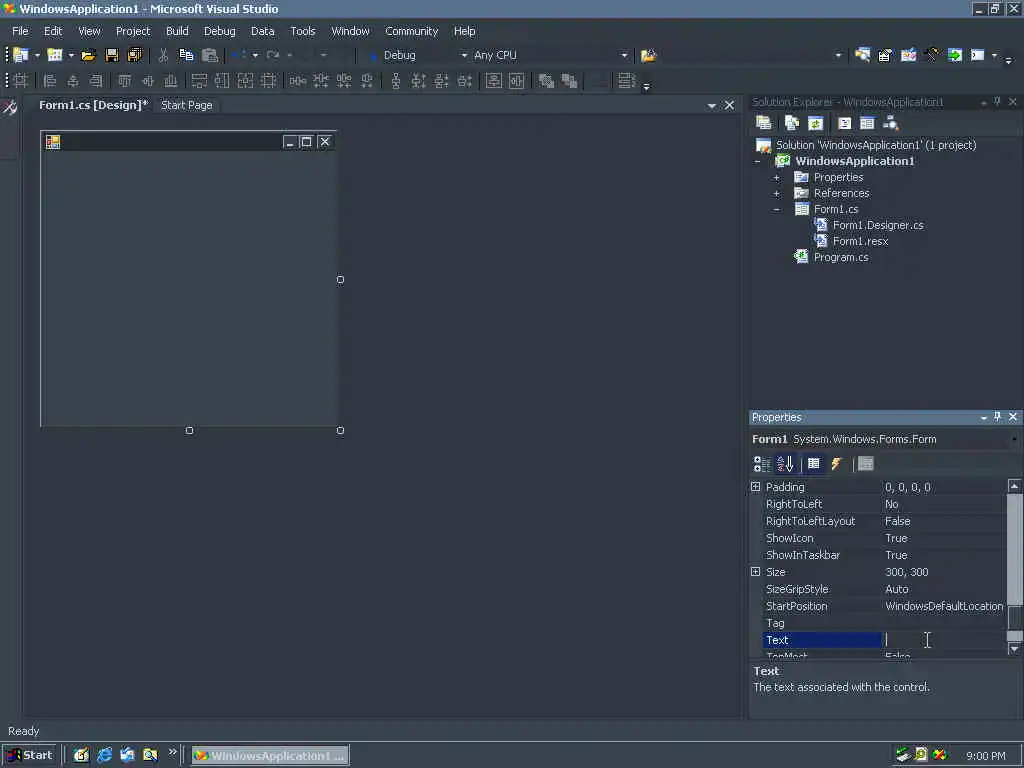Image resolution: width=1024 pixels, height=768 pixels.
Task: Switch to the Start Page tab
Action: tap(187, 105)
